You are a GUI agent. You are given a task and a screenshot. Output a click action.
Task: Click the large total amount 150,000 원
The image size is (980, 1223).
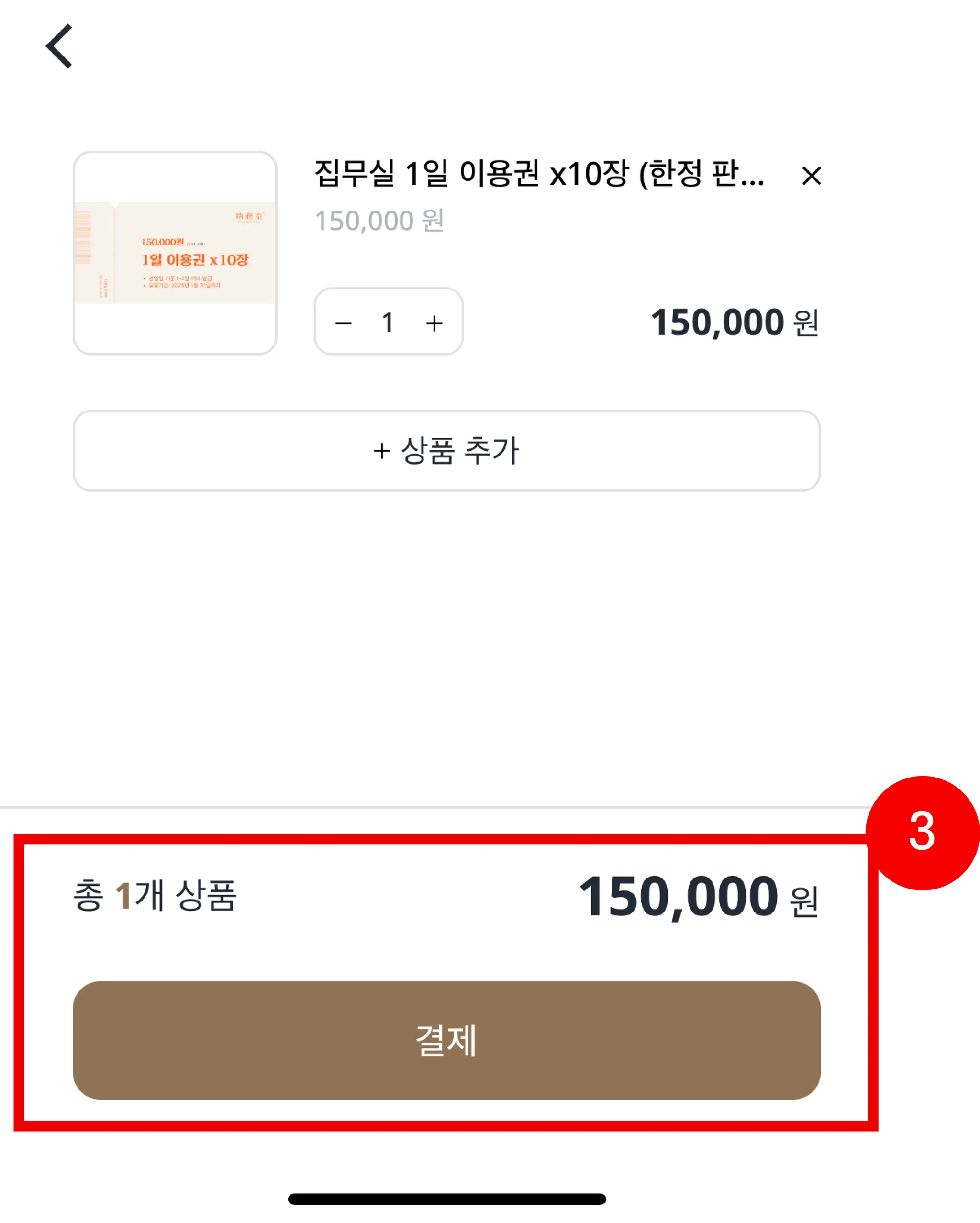tap(698, 898)
